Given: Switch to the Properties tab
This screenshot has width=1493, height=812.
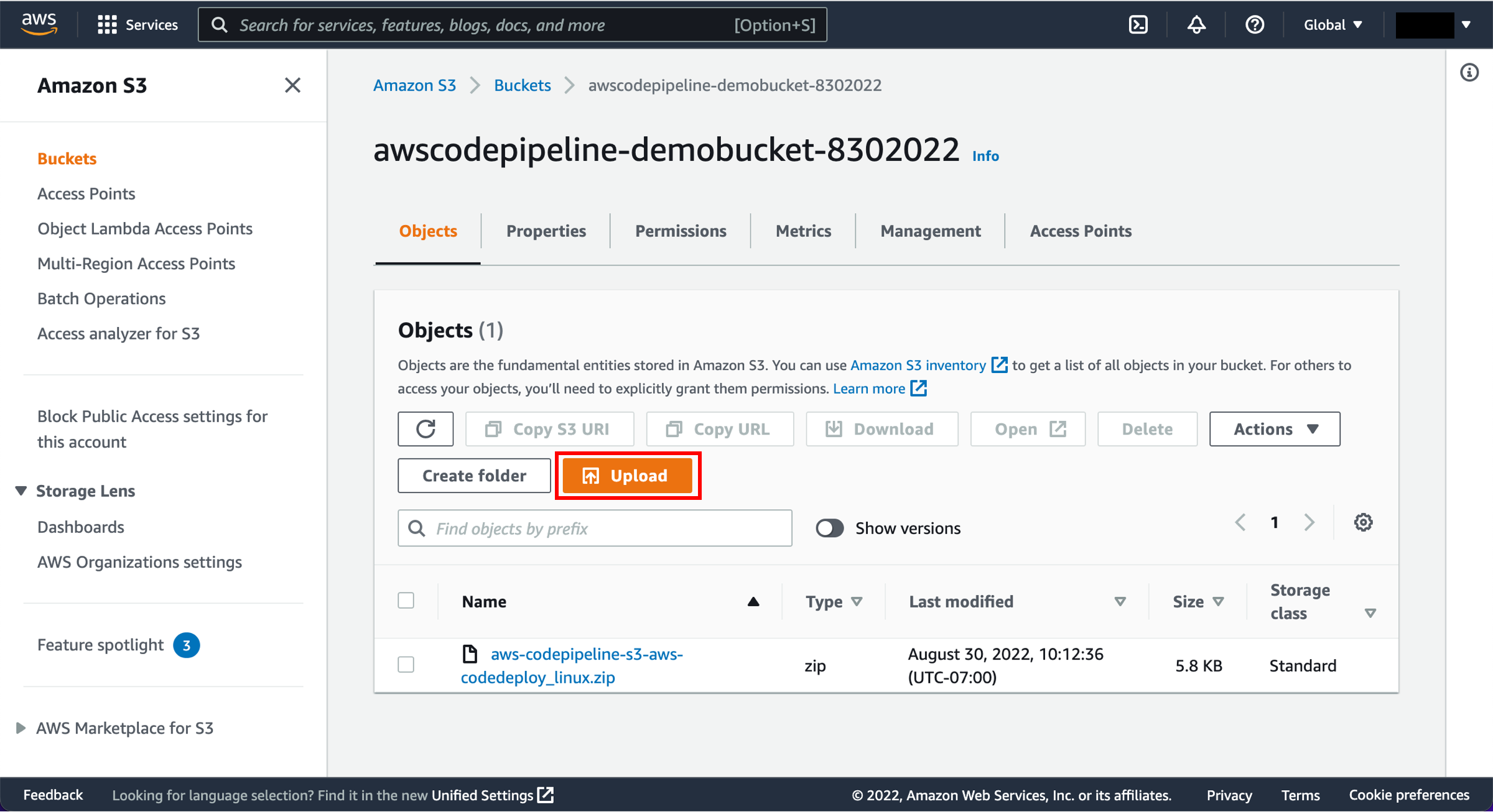Looking at the screenshot, I should pos(546,231).
